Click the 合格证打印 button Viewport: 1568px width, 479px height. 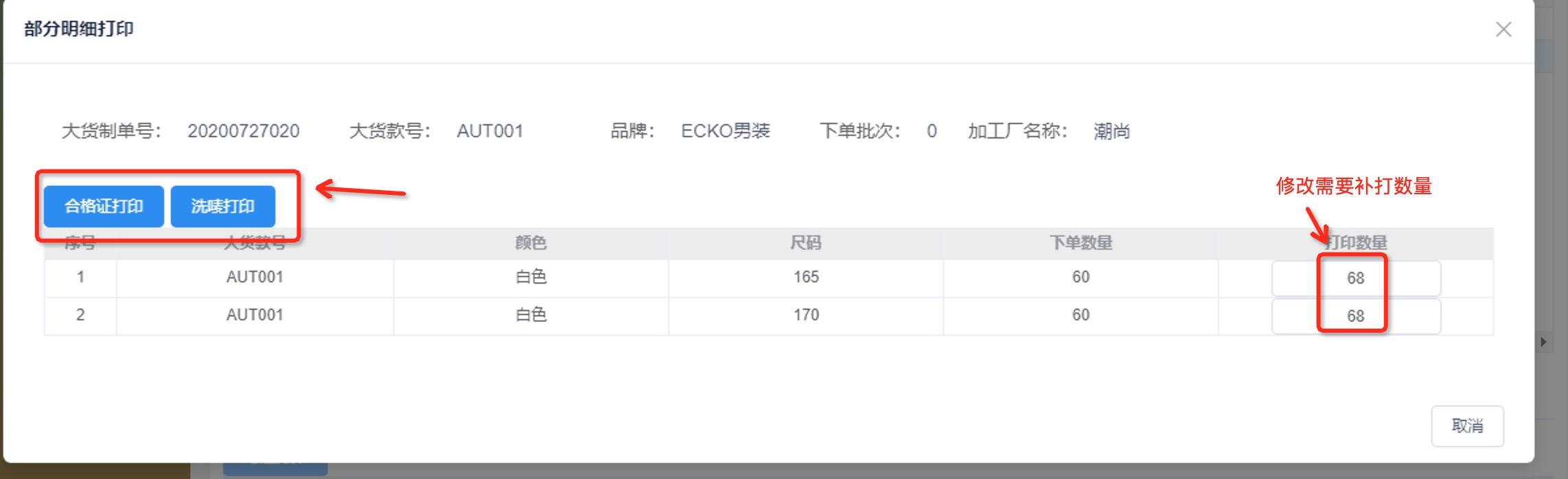point(104,206)
